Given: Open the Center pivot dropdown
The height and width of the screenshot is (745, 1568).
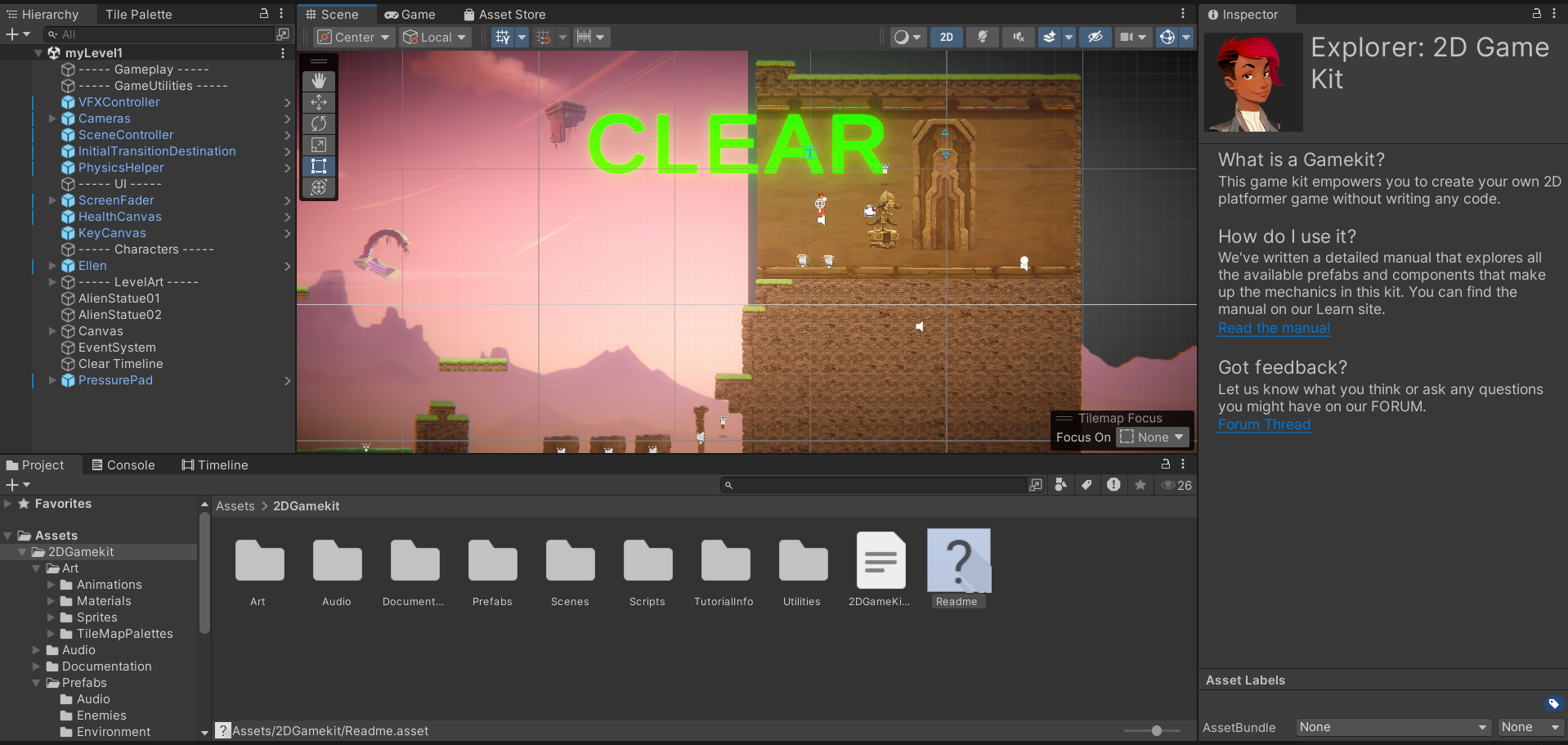Looking at the screenshot, I should tap(354, 37).
